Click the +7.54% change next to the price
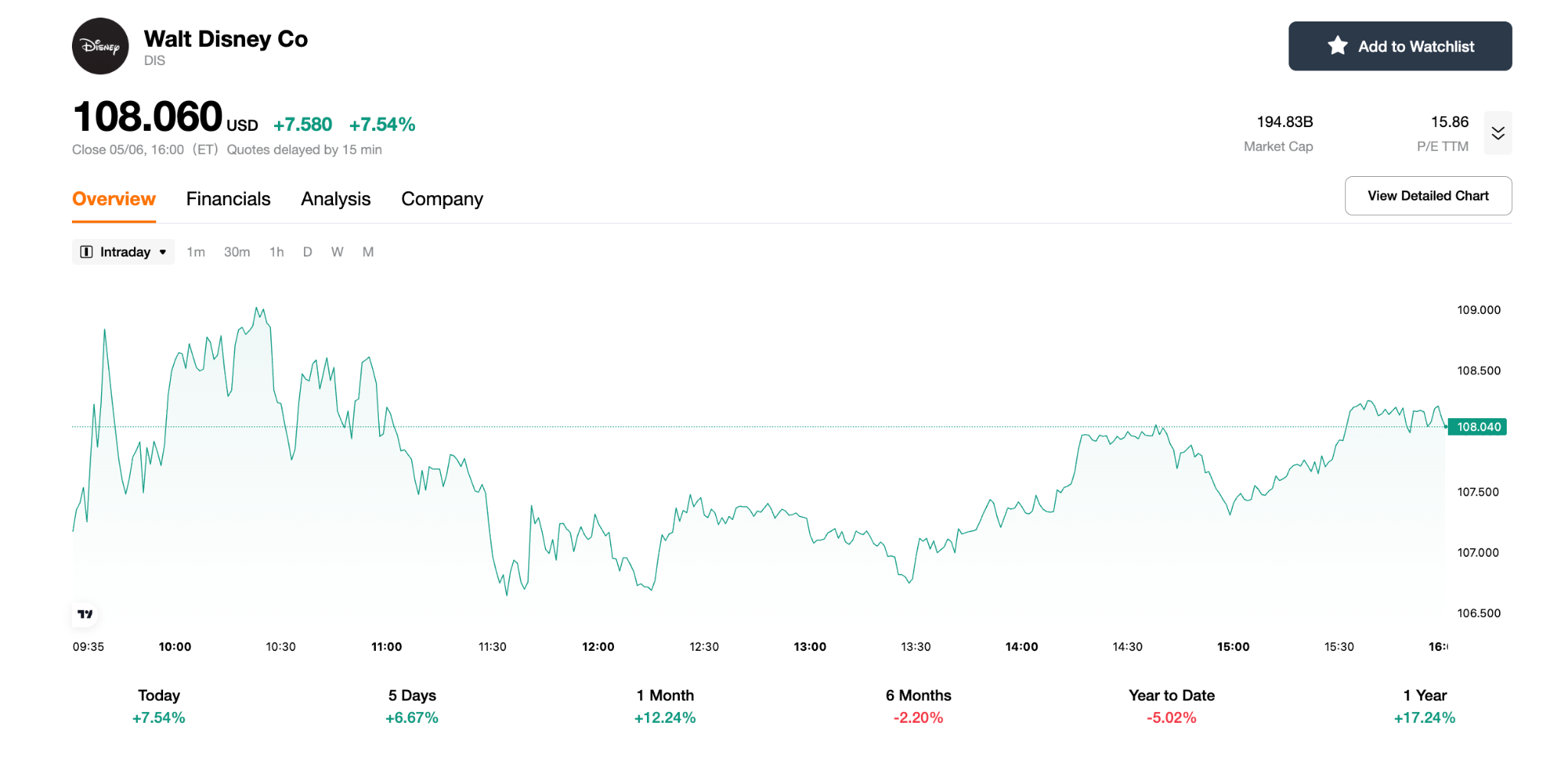The width and height of the screenshot is (1568, 758). click(x=382, y=125)
